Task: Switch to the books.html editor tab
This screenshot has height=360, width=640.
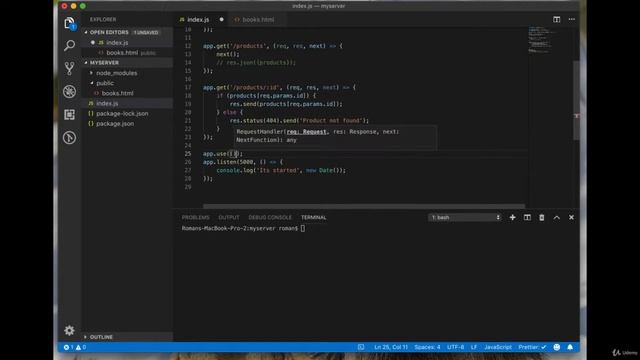Action: pos(258,20)
